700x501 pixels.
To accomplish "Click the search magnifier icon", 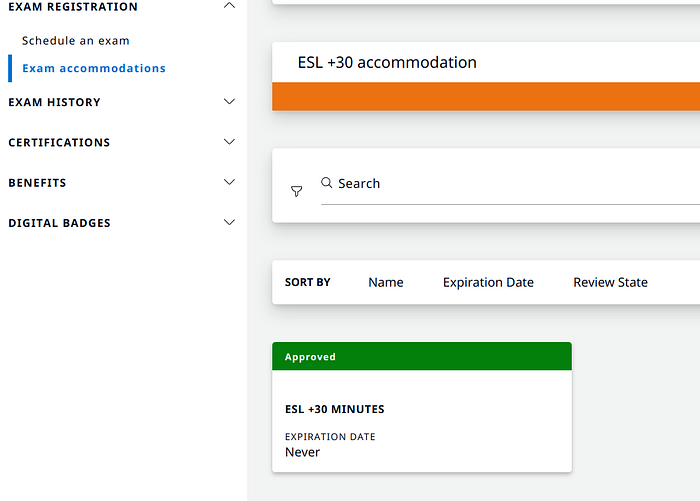I will click(x=326, y=183).
